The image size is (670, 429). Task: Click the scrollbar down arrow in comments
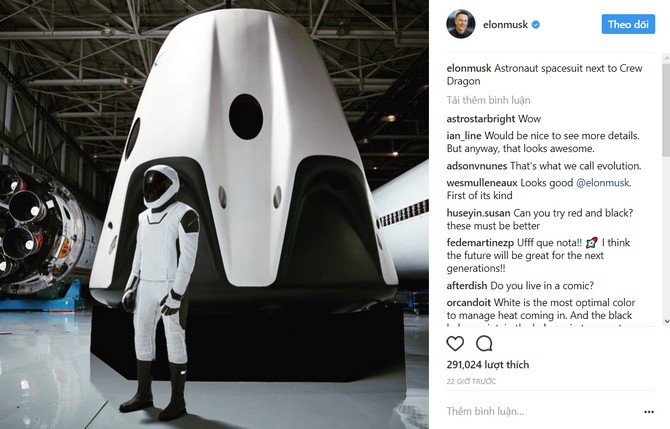coord(666,321)
